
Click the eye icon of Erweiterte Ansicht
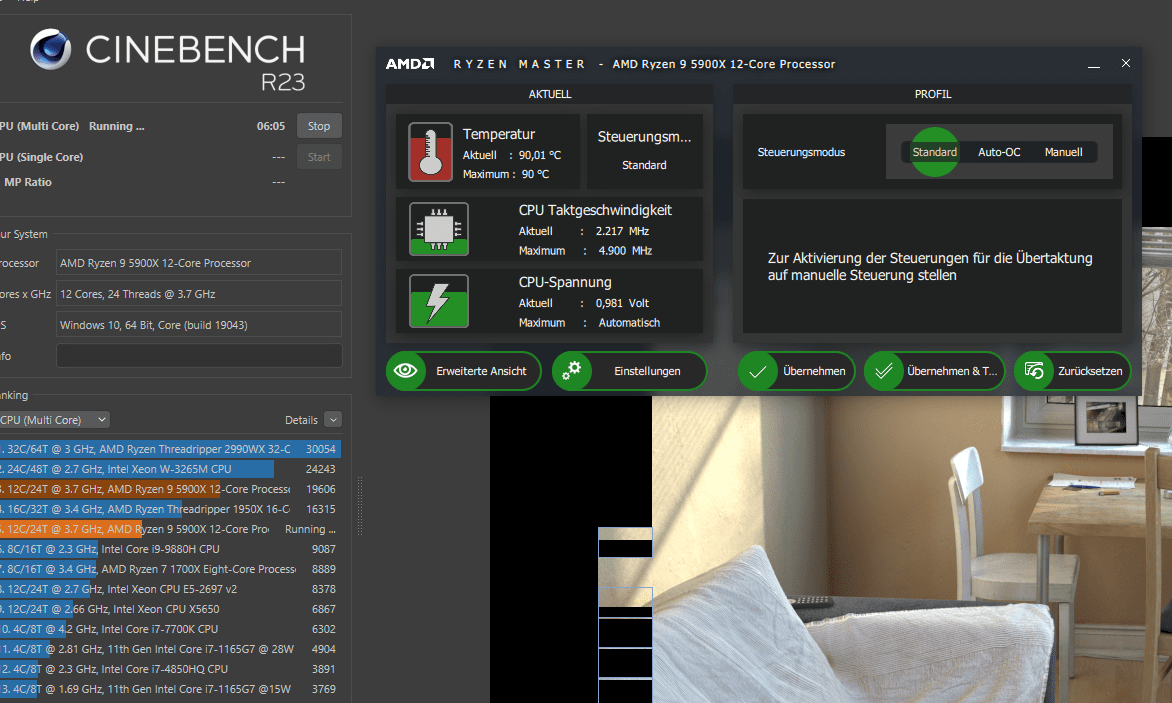coord(406,371)
